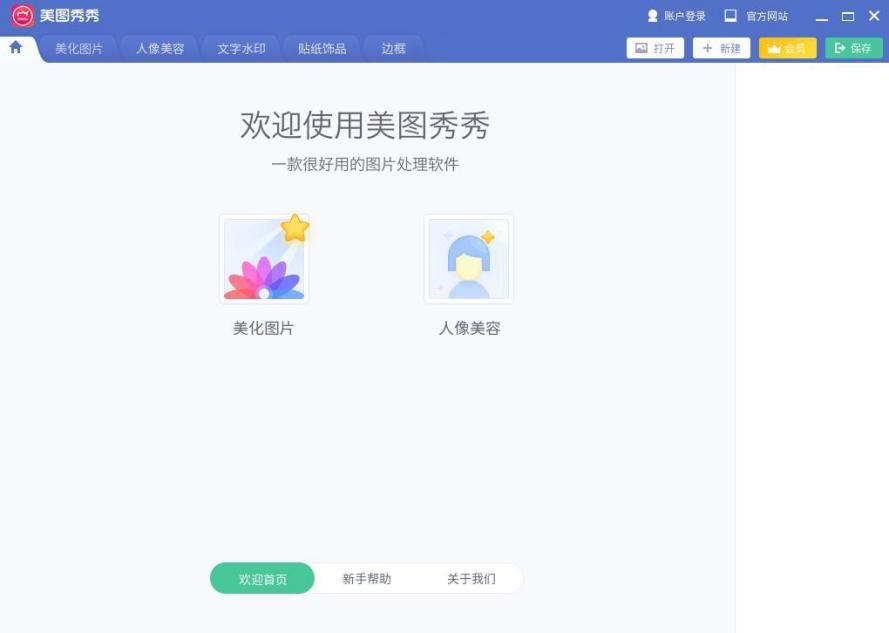Click the yellow crown 会员 button
Image resolution: width=889 pixels, height=633 pixels.
click(788, 48)
